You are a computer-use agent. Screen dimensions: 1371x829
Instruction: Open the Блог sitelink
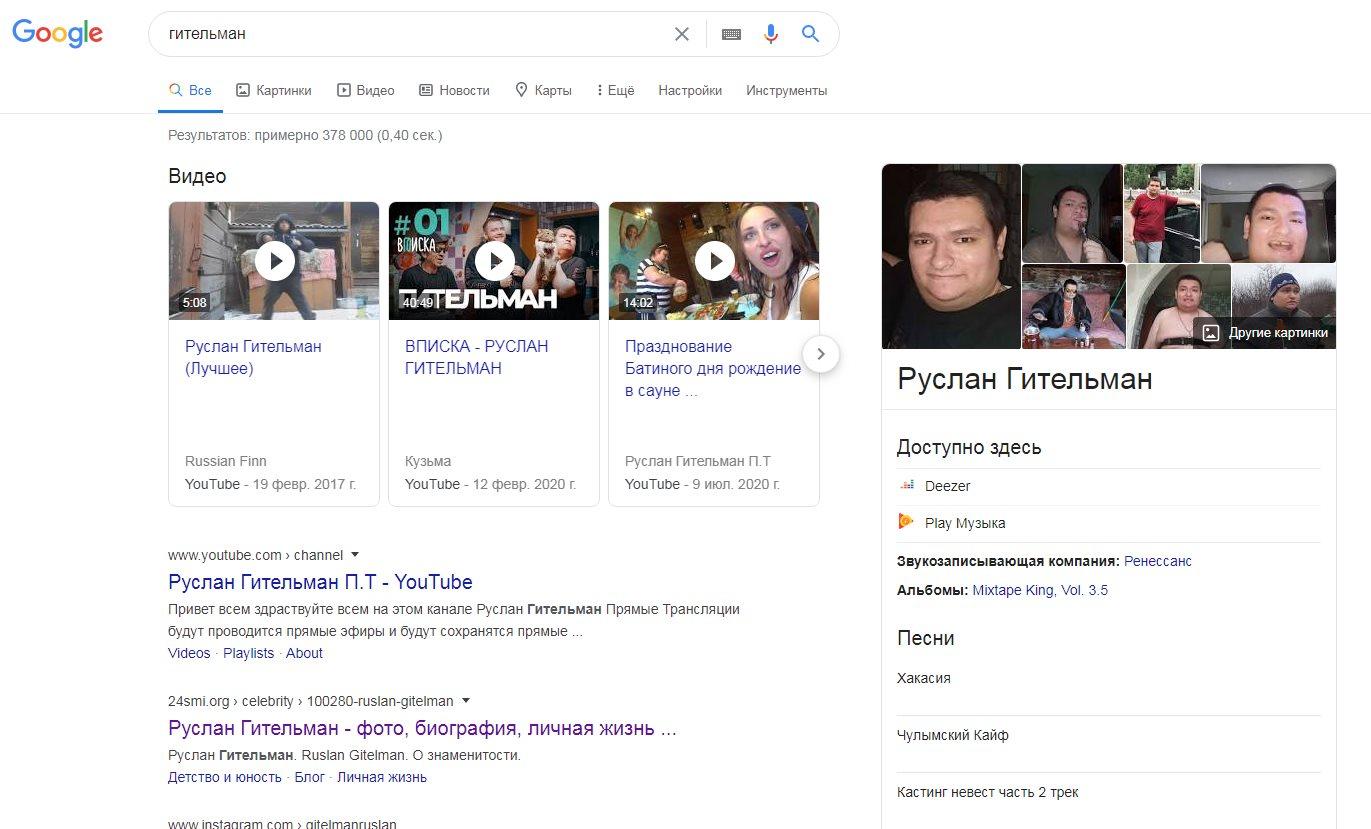[x=310, y=777]
